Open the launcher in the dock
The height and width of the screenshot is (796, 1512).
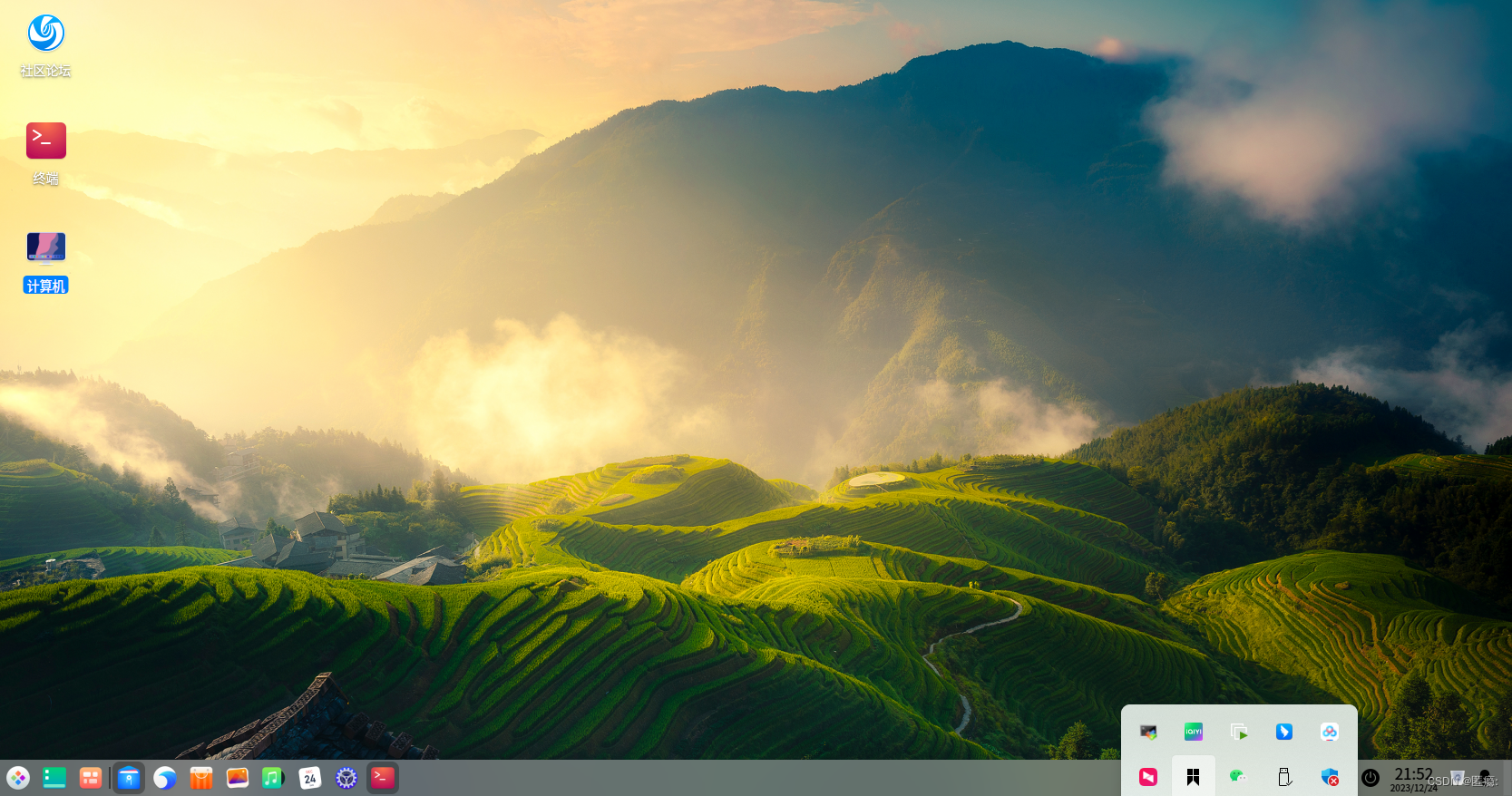[x=18, y=778]
